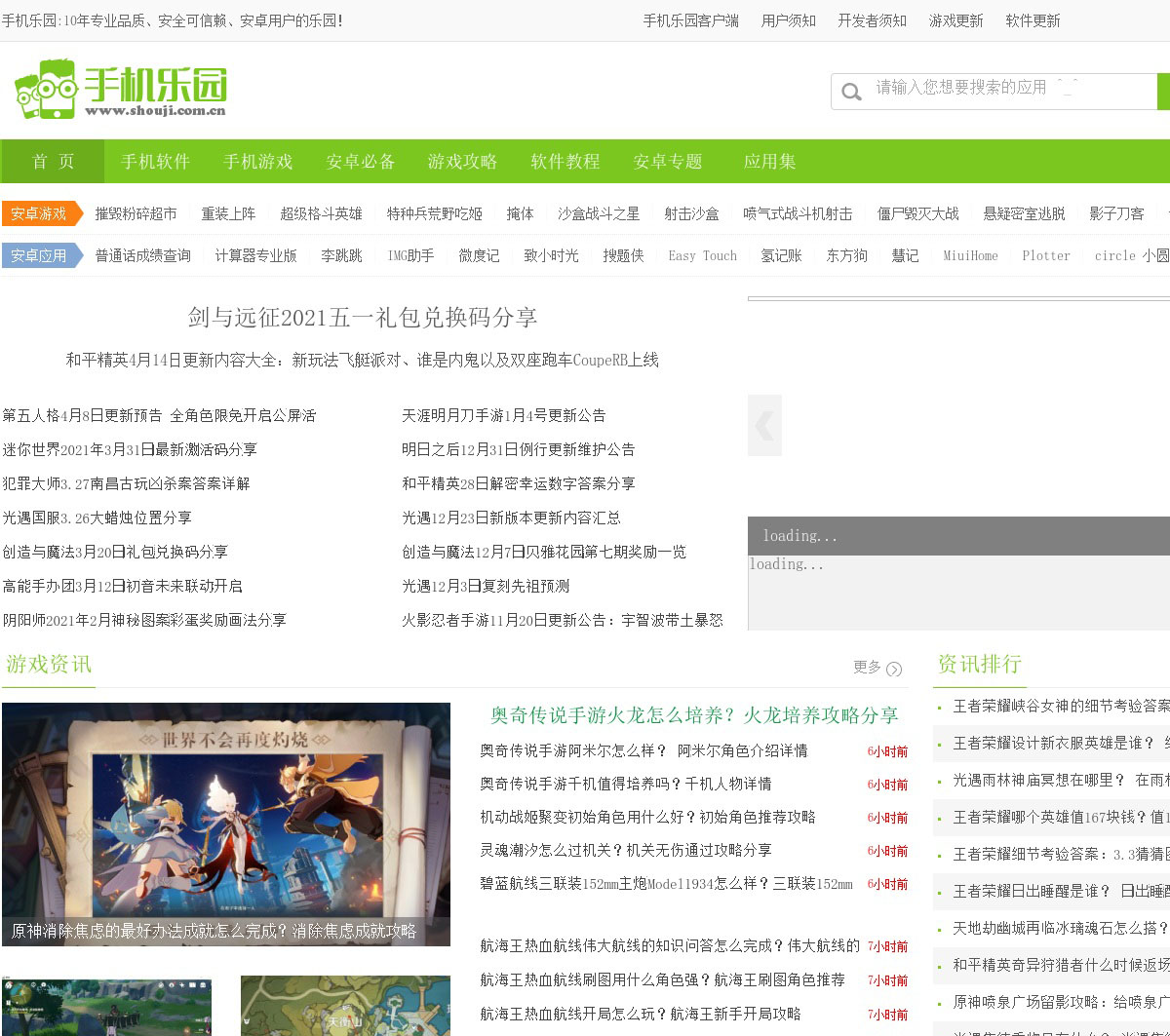Screen dimensions: 1170x1036
Task: Open 剑与远征2021五一礼包兑换码分享 headline
Action: [363, 317]
